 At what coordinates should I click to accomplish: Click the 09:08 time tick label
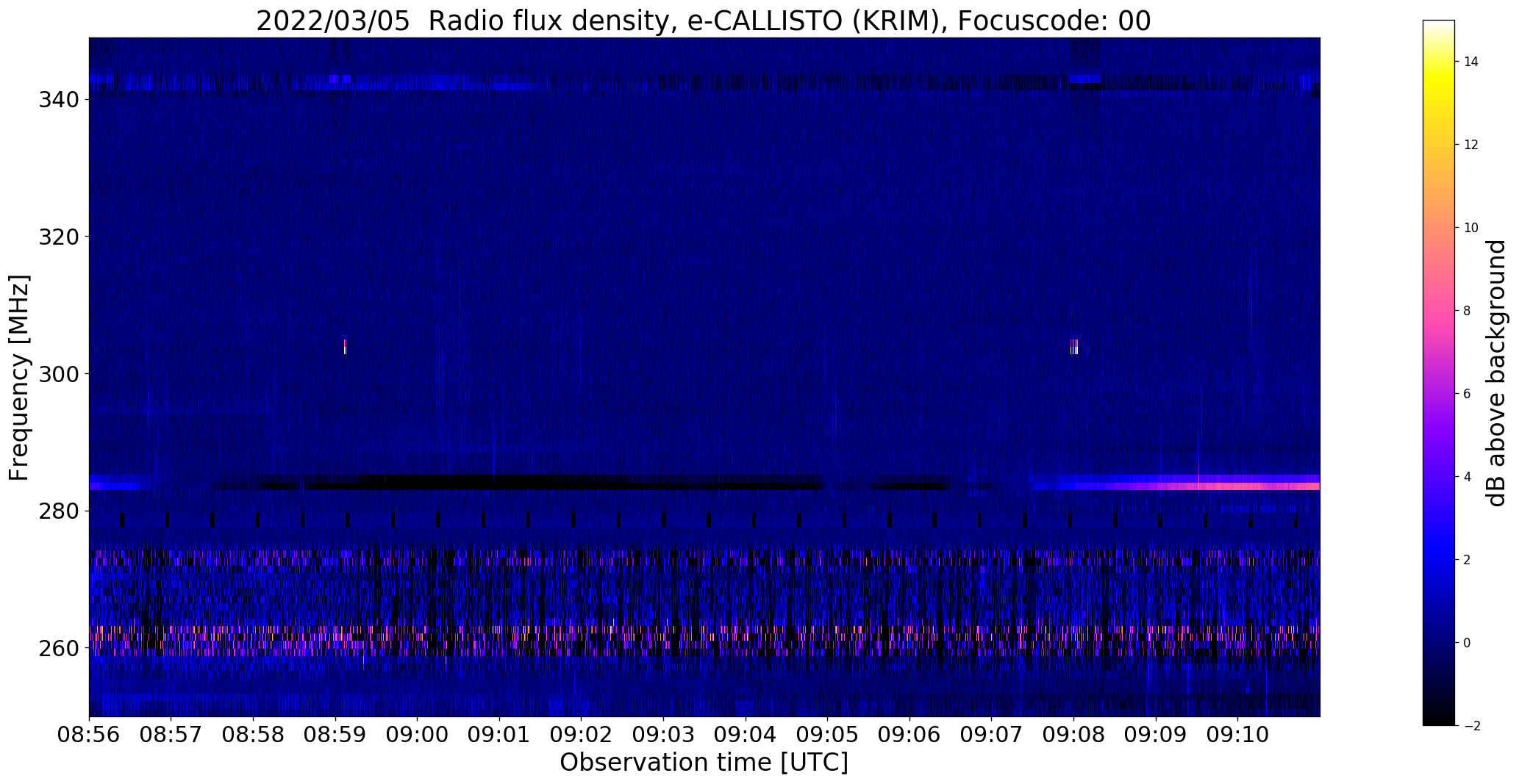pyautogui.click(x=1073, y=735)
